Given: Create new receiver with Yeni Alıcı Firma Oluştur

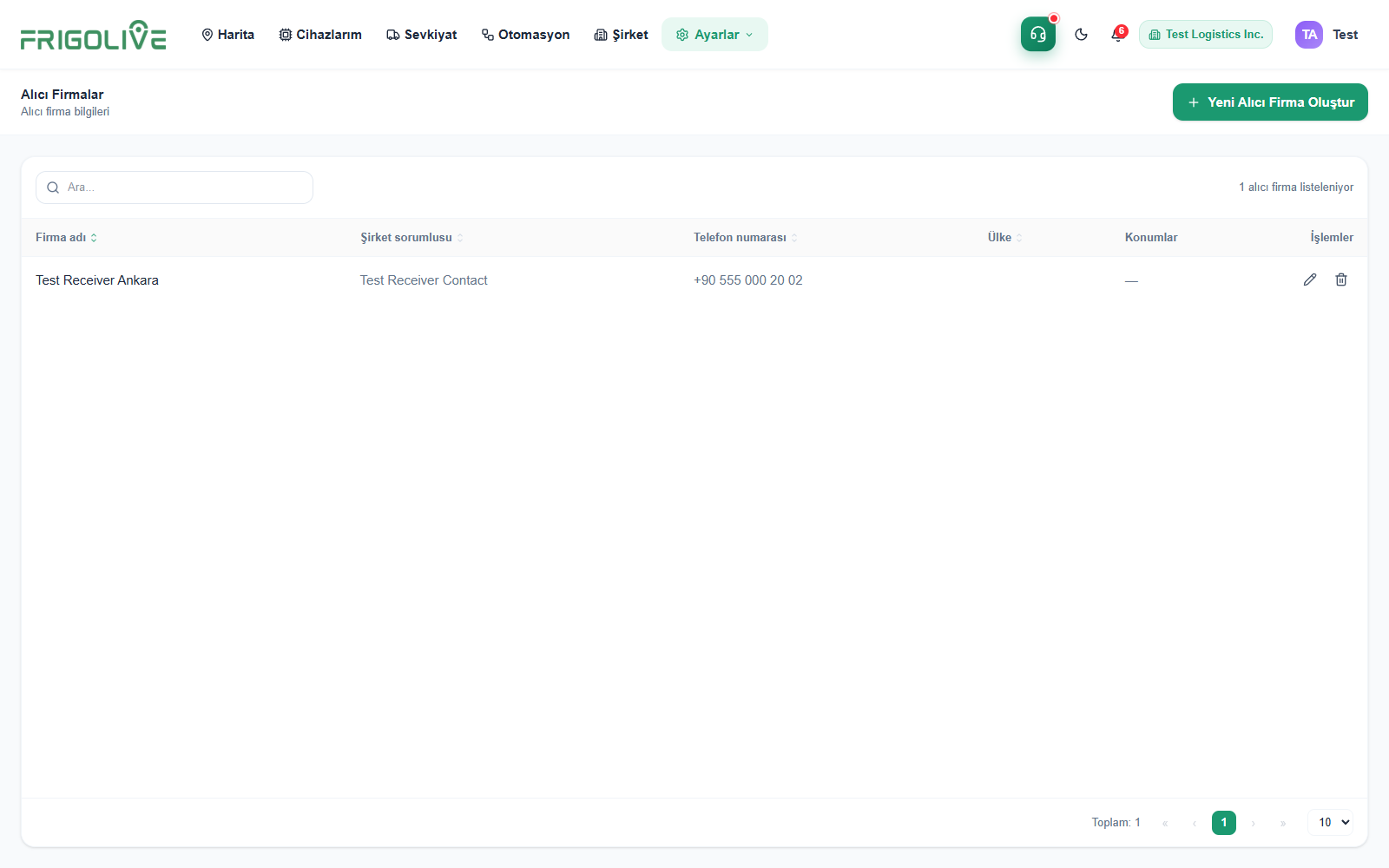Looking at the screenshot, I should point(1270,102).
